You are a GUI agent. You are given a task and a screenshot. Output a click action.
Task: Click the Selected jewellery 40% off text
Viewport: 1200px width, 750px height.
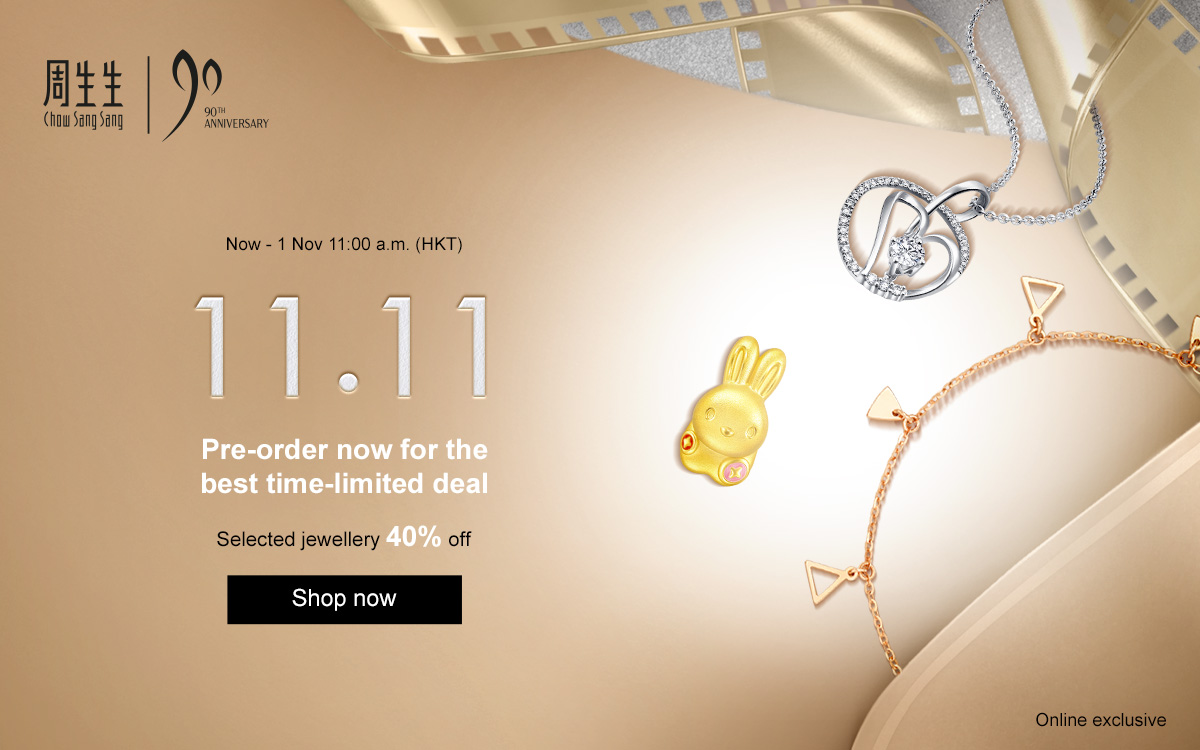344,539
